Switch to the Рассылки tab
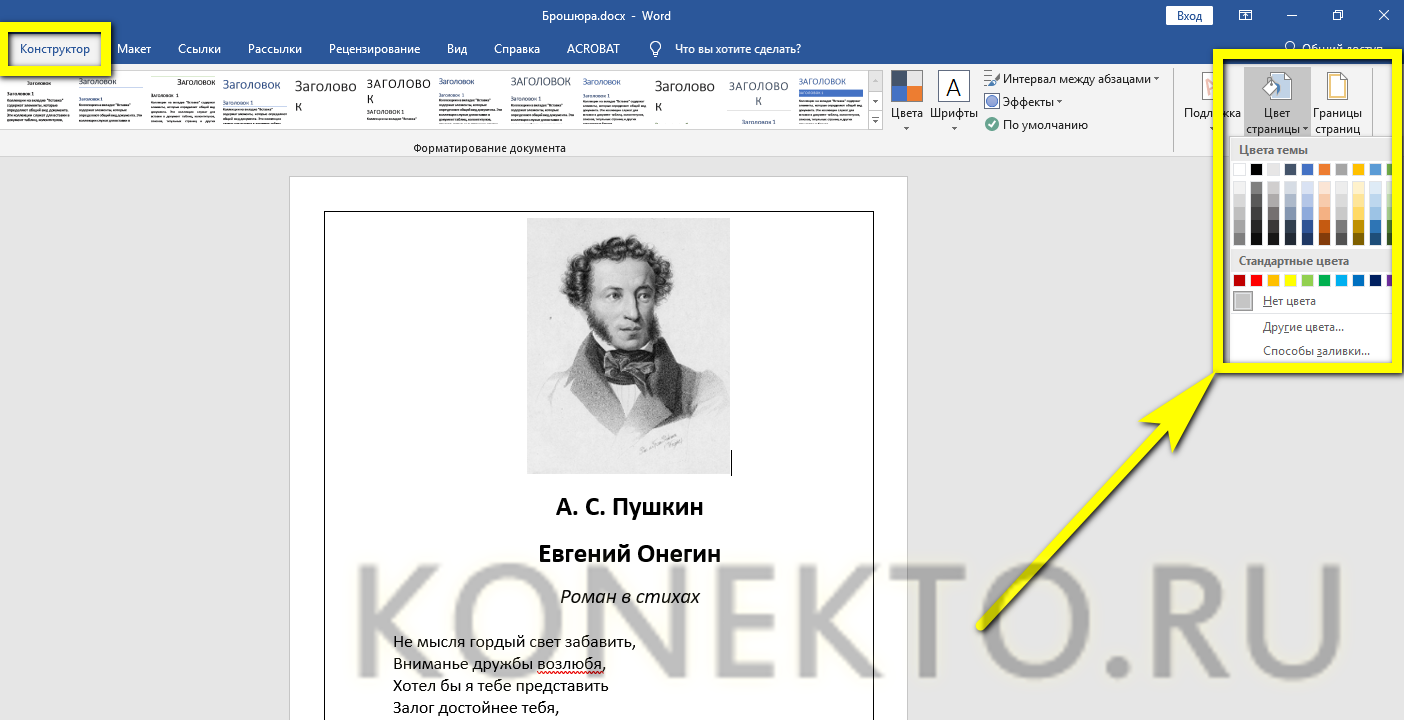This screenshot has height=720, width=1404. (275, 49)
